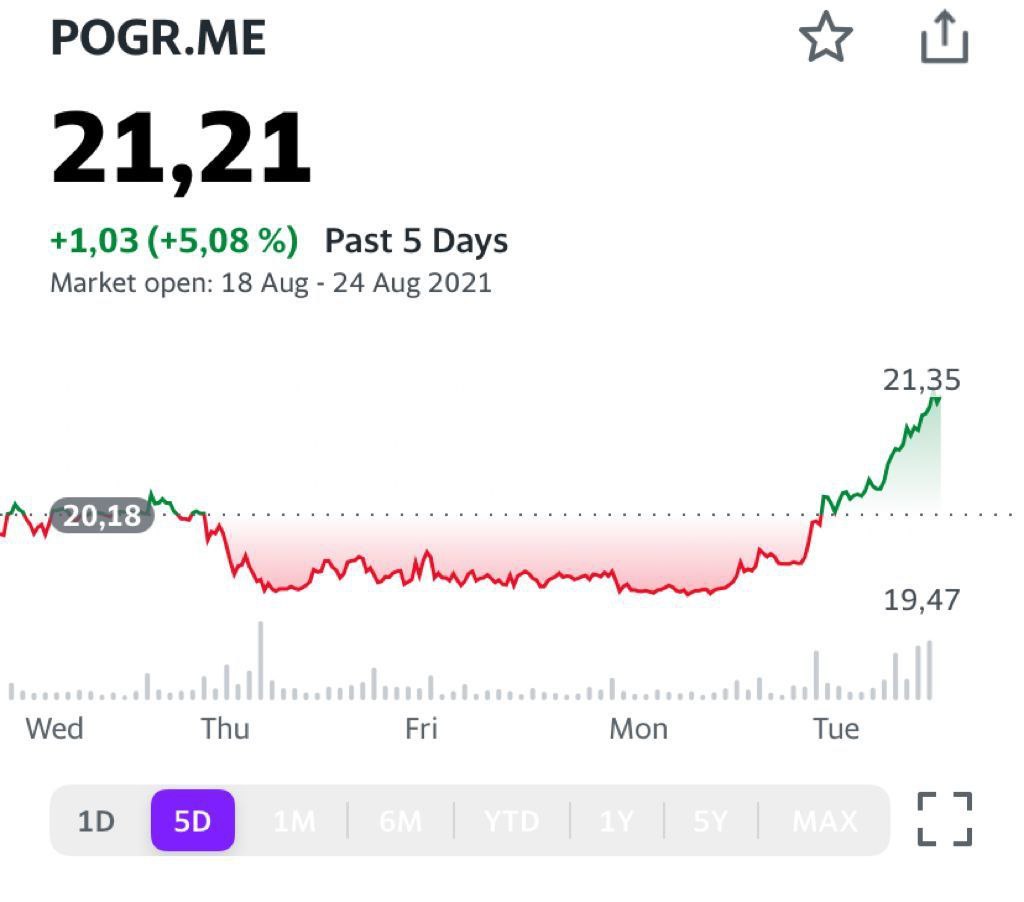Show the 1Y chart range

tap(617, 822)
